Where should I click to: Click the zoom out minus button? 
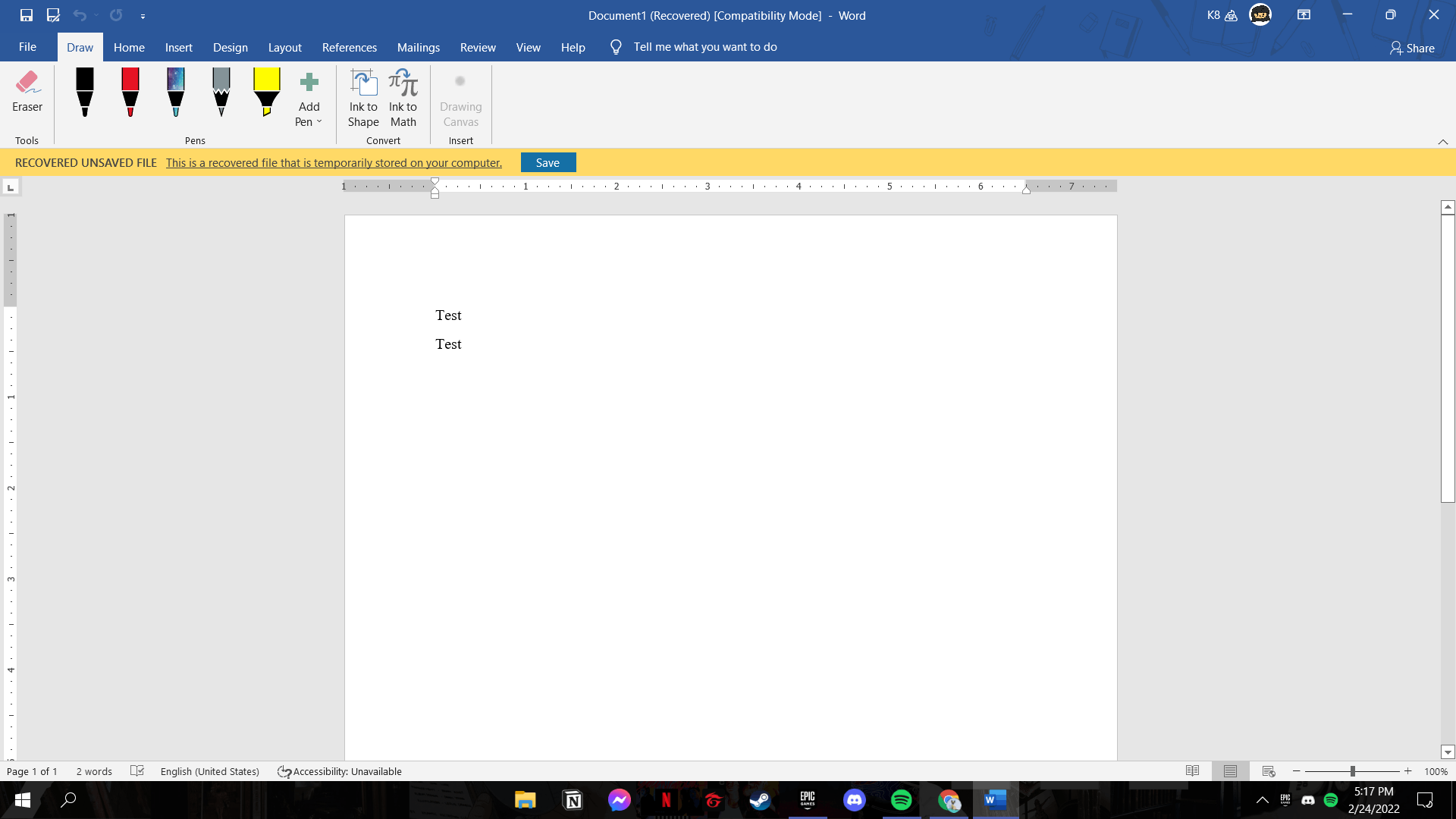[x=1297, y=771]
